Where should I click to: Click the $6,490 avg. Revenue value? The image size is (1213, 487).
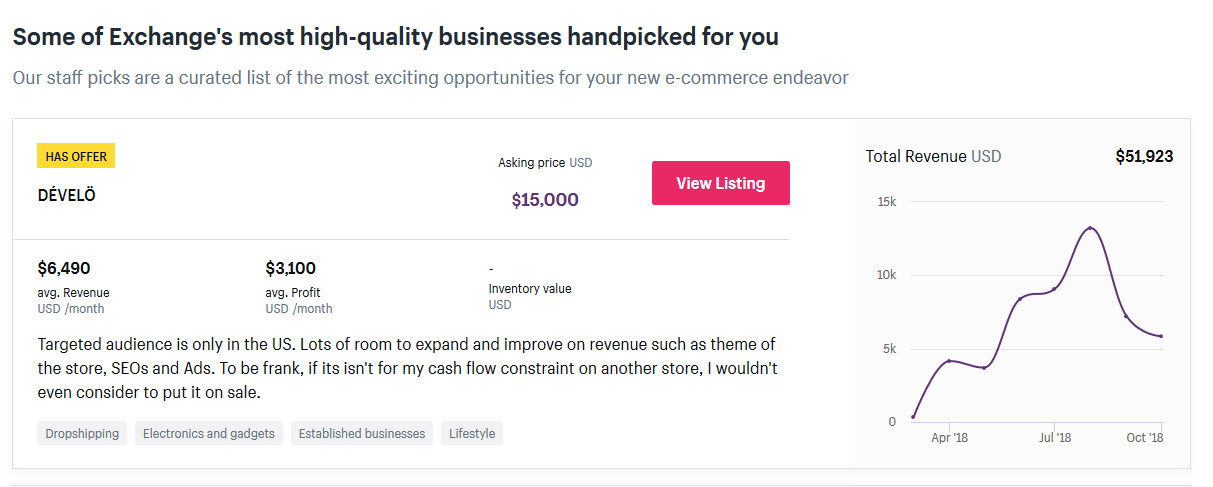[x=64, y=268]
